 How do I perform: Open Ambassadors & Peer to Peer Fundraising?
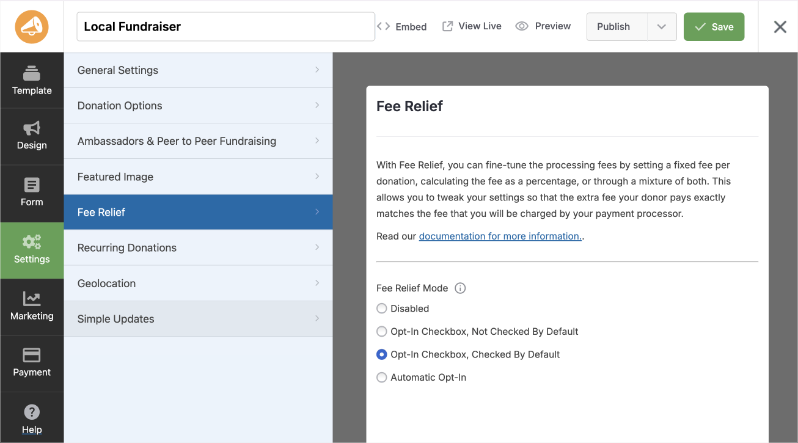[x=198, y=141]
